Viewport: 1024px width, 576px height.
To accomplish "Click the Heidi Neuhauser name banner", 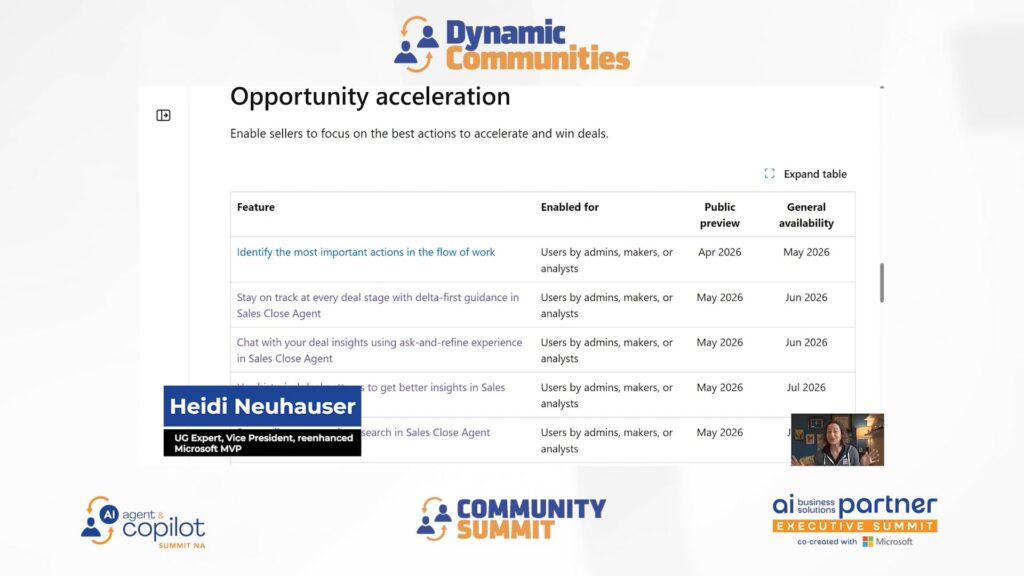I will (x=262, y=406).
